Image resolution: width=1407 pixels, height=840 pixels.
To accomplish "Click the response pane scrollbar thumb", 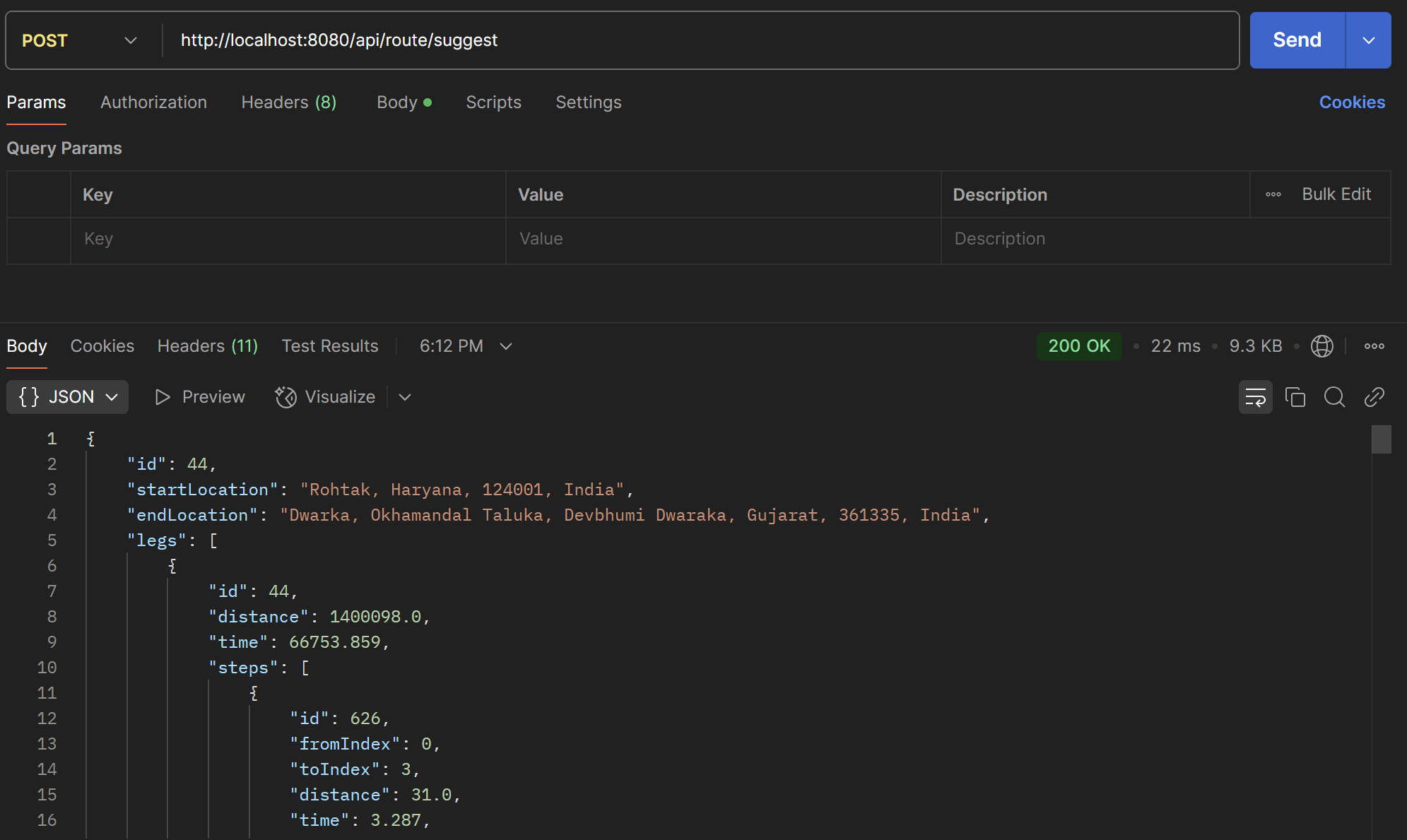I will (1382, 439).
